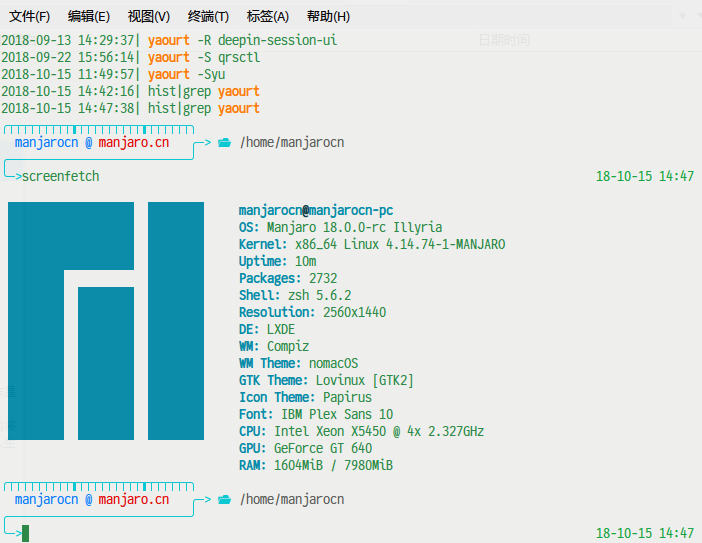Open the 视图(V) menu
The width and height of the screenshot is (702, 543).
click(x=149, y=17)
